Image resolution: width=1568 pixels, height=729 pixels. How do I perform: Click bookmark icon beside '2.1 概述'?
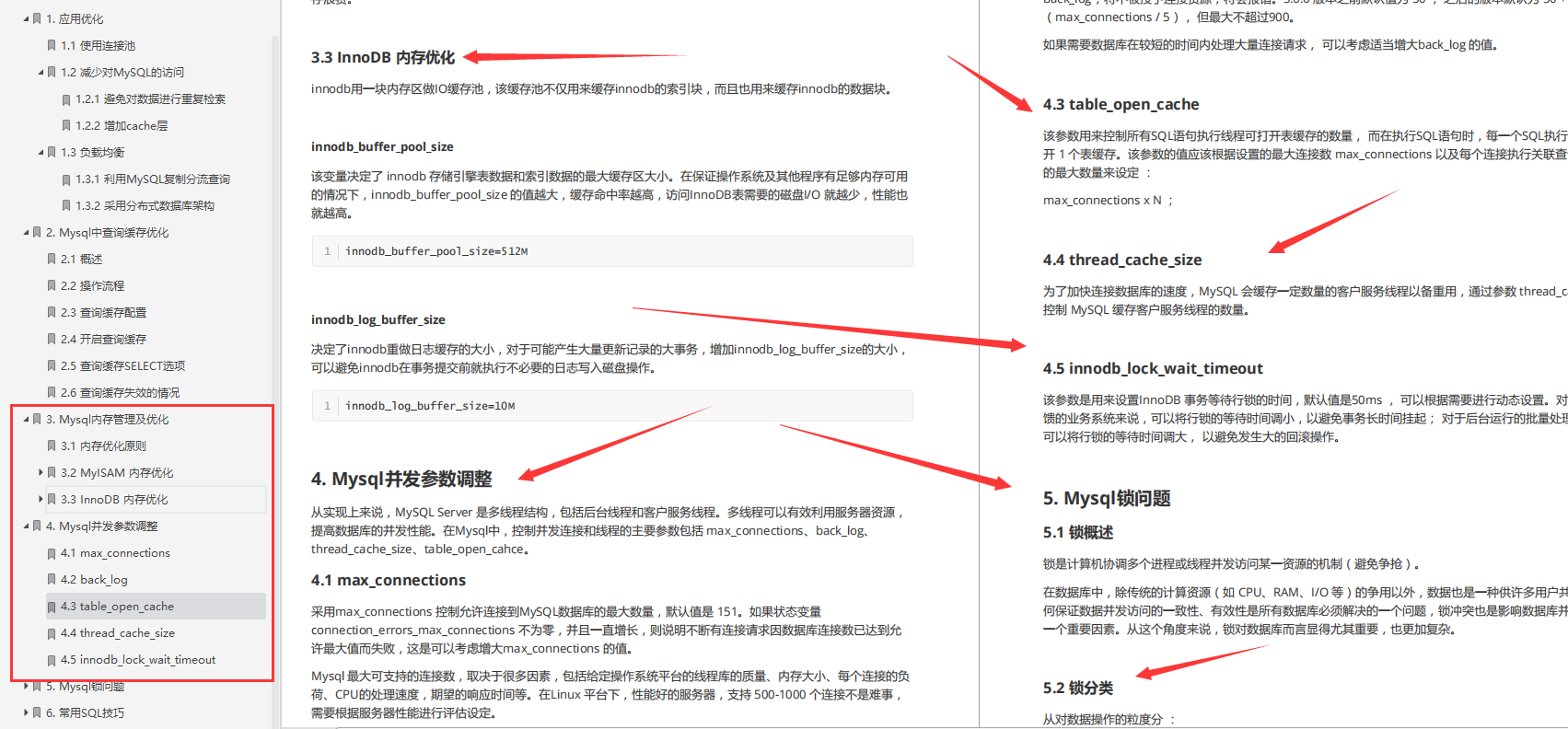coord(52,259)
